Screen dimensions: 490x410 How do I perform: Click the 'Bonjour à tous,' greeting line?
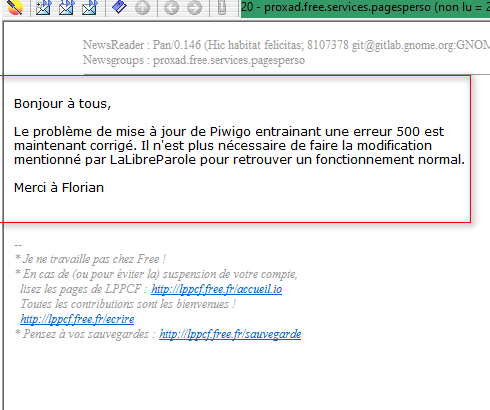pos(62,104)
